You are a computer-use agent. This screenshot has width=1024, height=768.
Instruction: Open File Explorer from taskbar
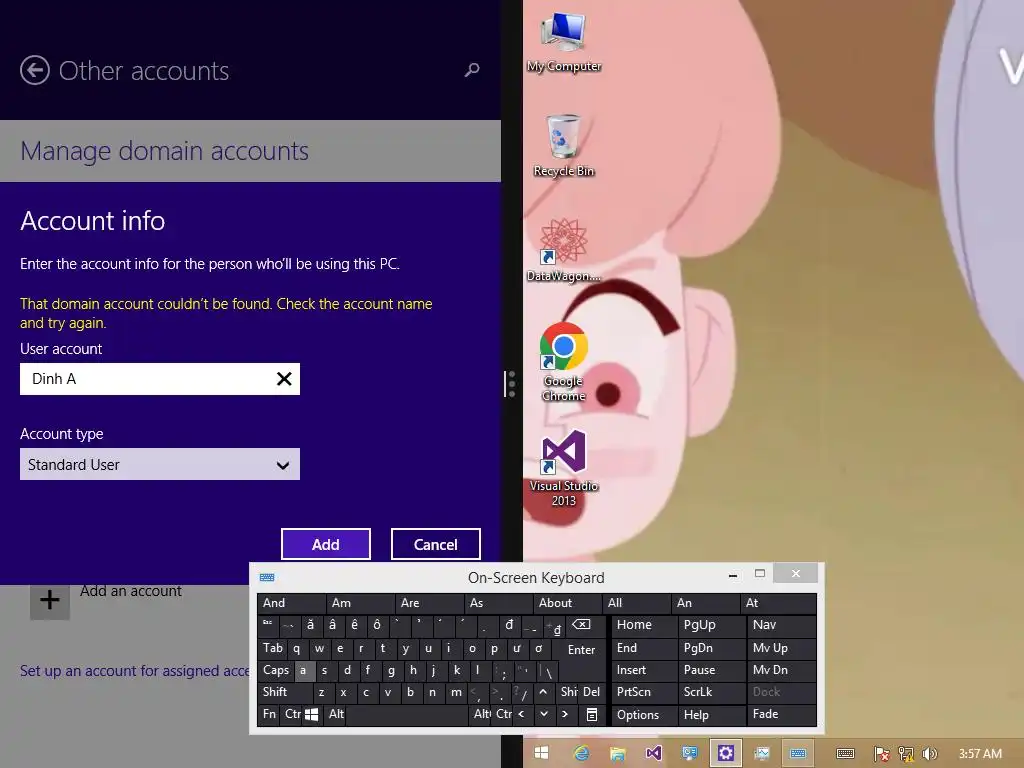click(x=617, y=753)
